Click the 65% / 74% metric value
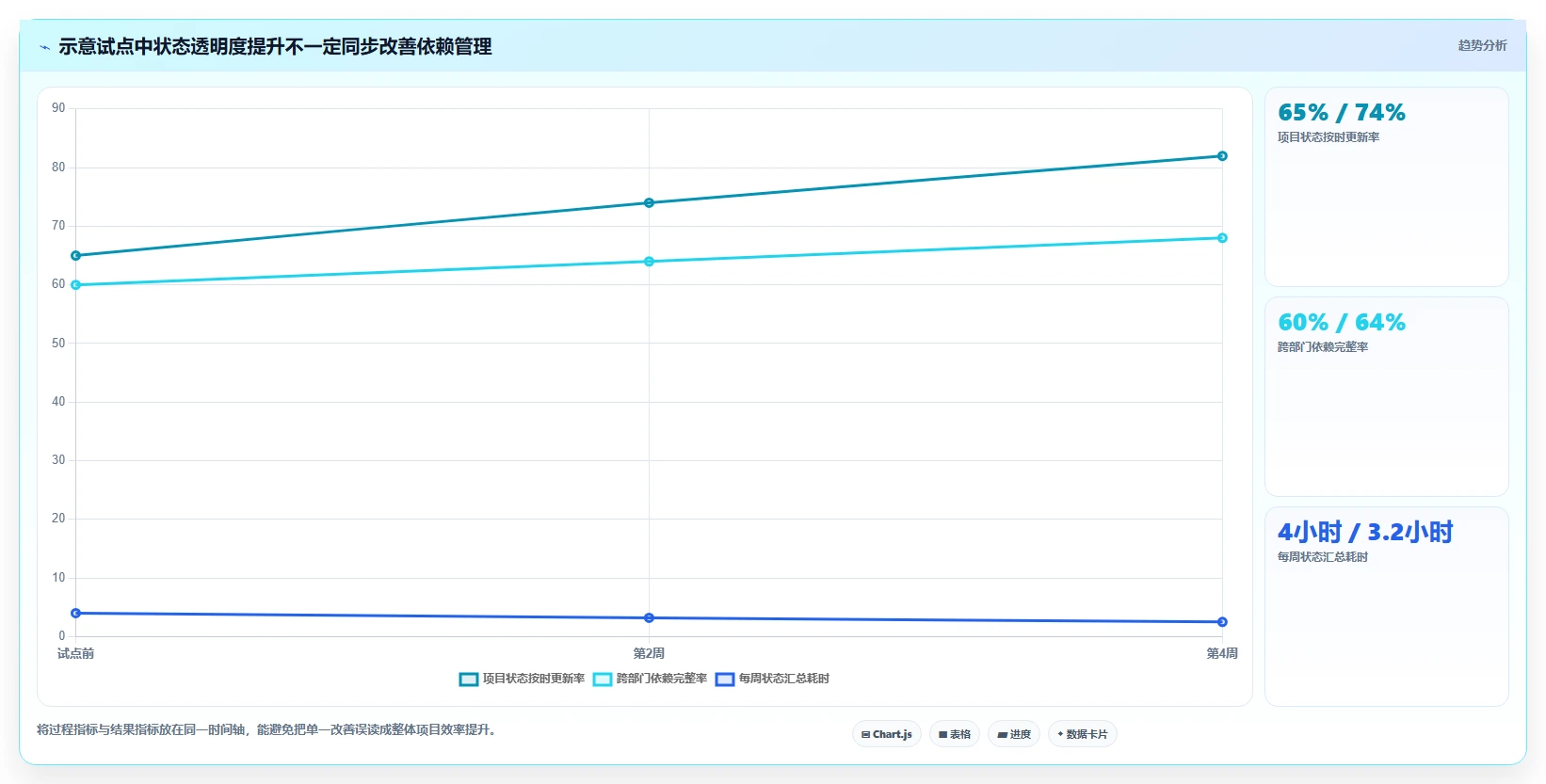 coord(1342,113)
